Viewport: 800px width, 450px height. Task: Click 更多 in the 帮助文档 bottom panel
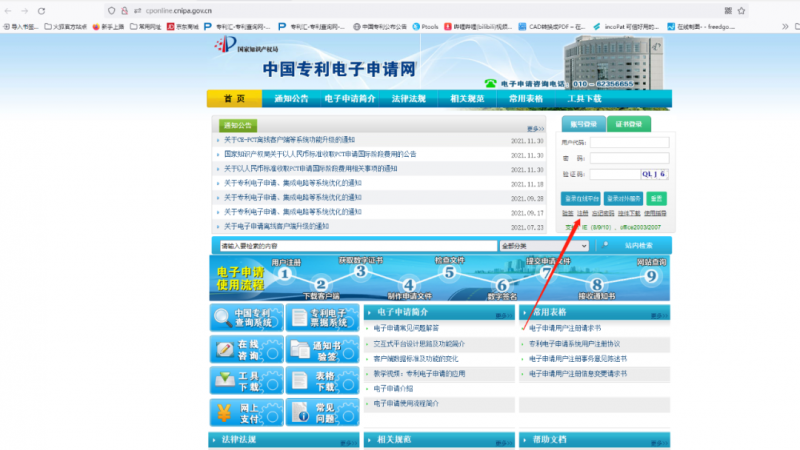click(659, 443)
